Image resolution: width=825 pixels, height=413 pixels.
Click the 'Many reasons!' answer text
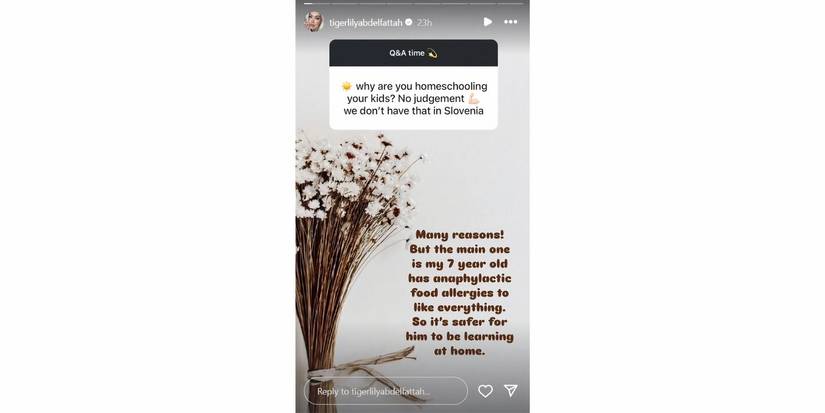pos(460,235)
